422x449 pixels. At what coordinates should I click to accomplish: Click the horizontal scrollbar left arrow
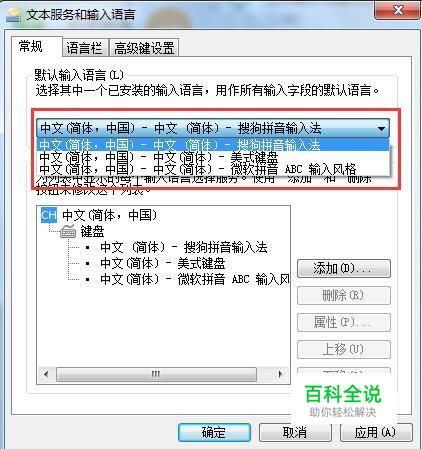(46, 374)
